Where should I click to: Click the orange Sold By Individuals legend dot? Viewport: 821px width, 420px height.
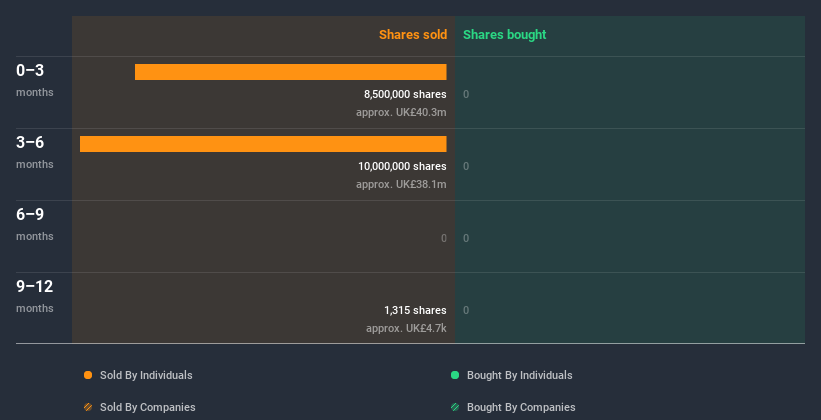[88, 375]
